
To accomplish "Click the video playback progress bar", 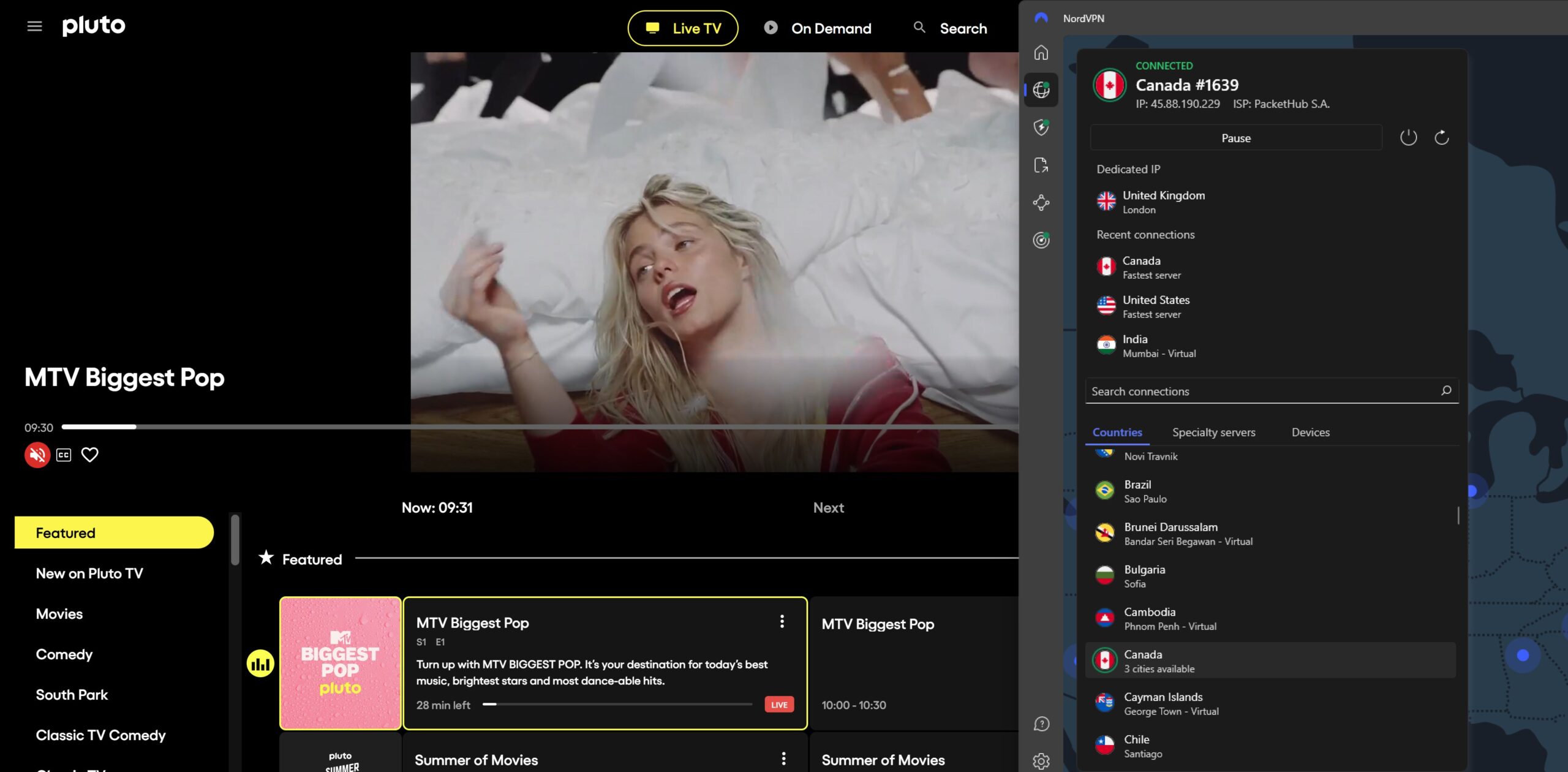I will click(x=540, y=427).
